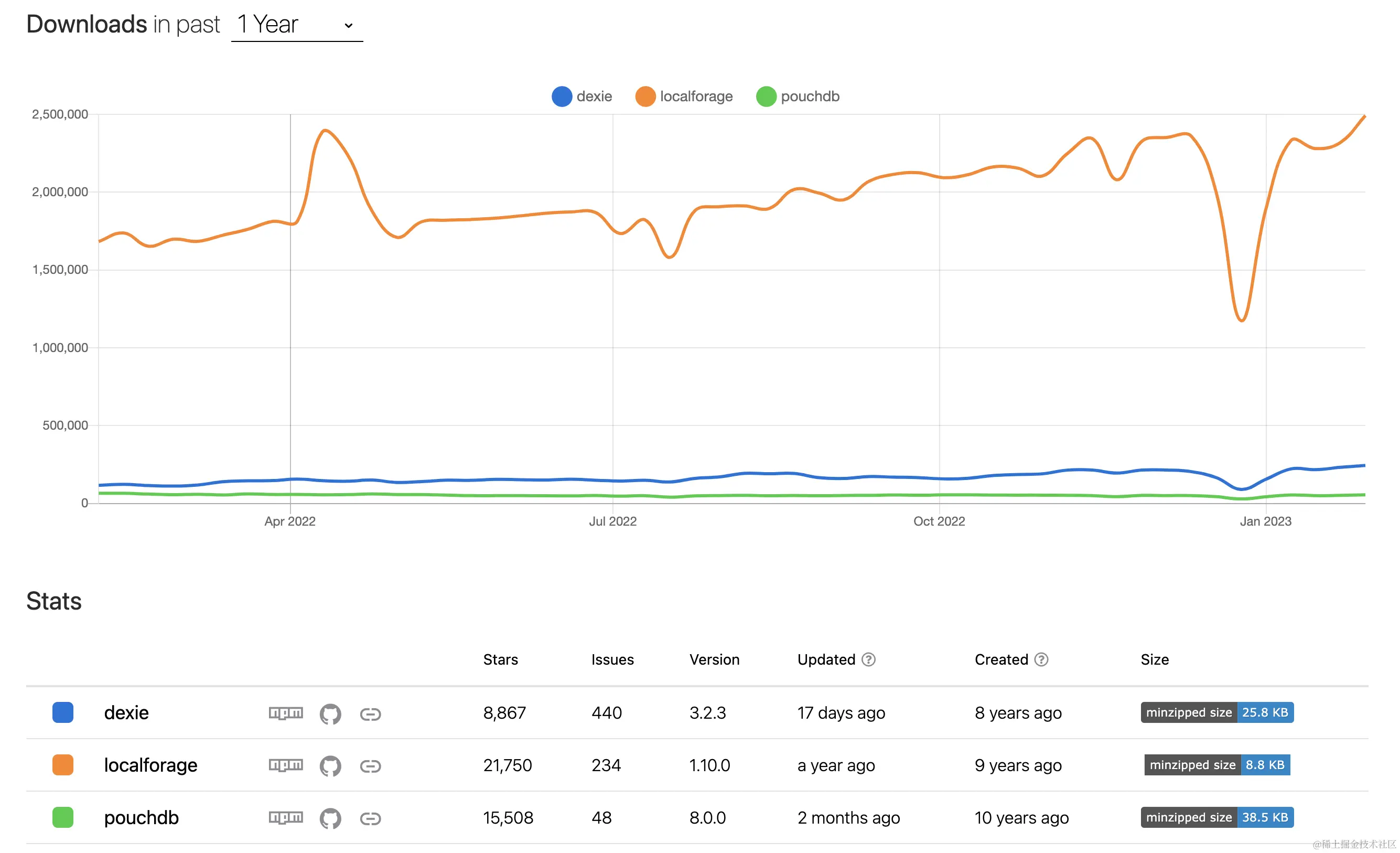Click localforage's homepage link icon

coord(371,766)
